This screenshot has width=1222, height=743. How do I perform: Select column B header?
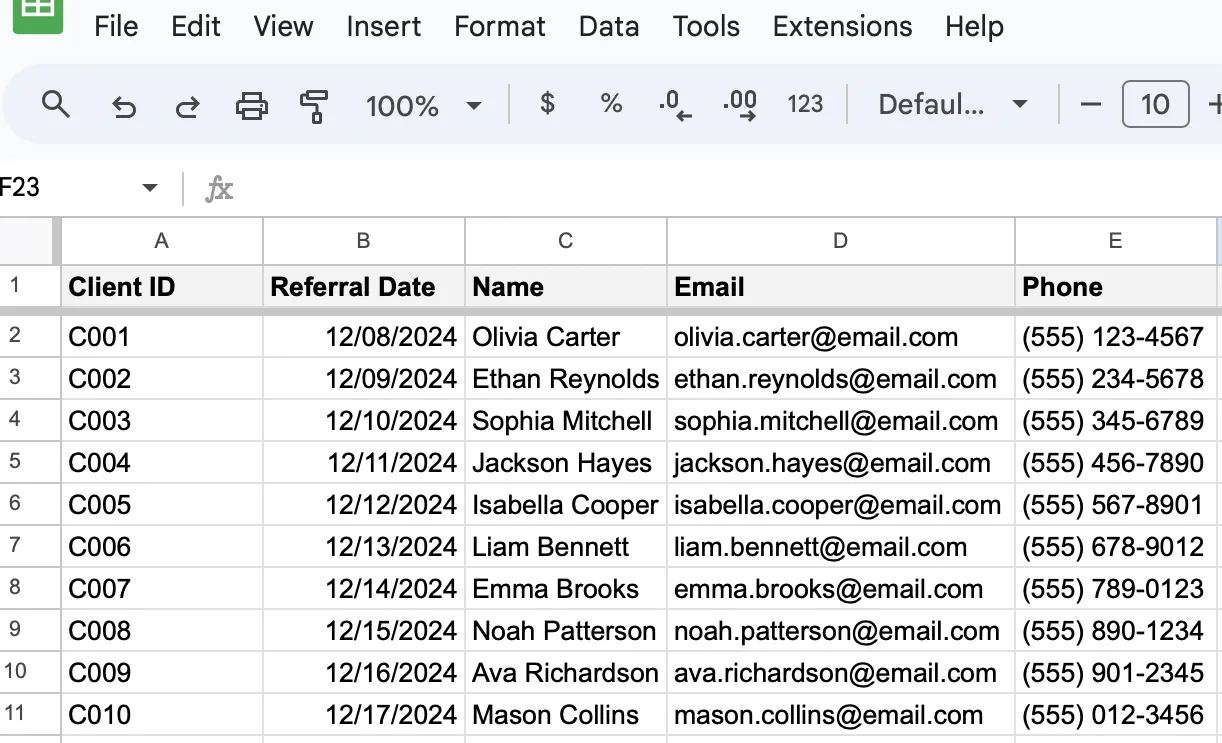coord(364,241)
